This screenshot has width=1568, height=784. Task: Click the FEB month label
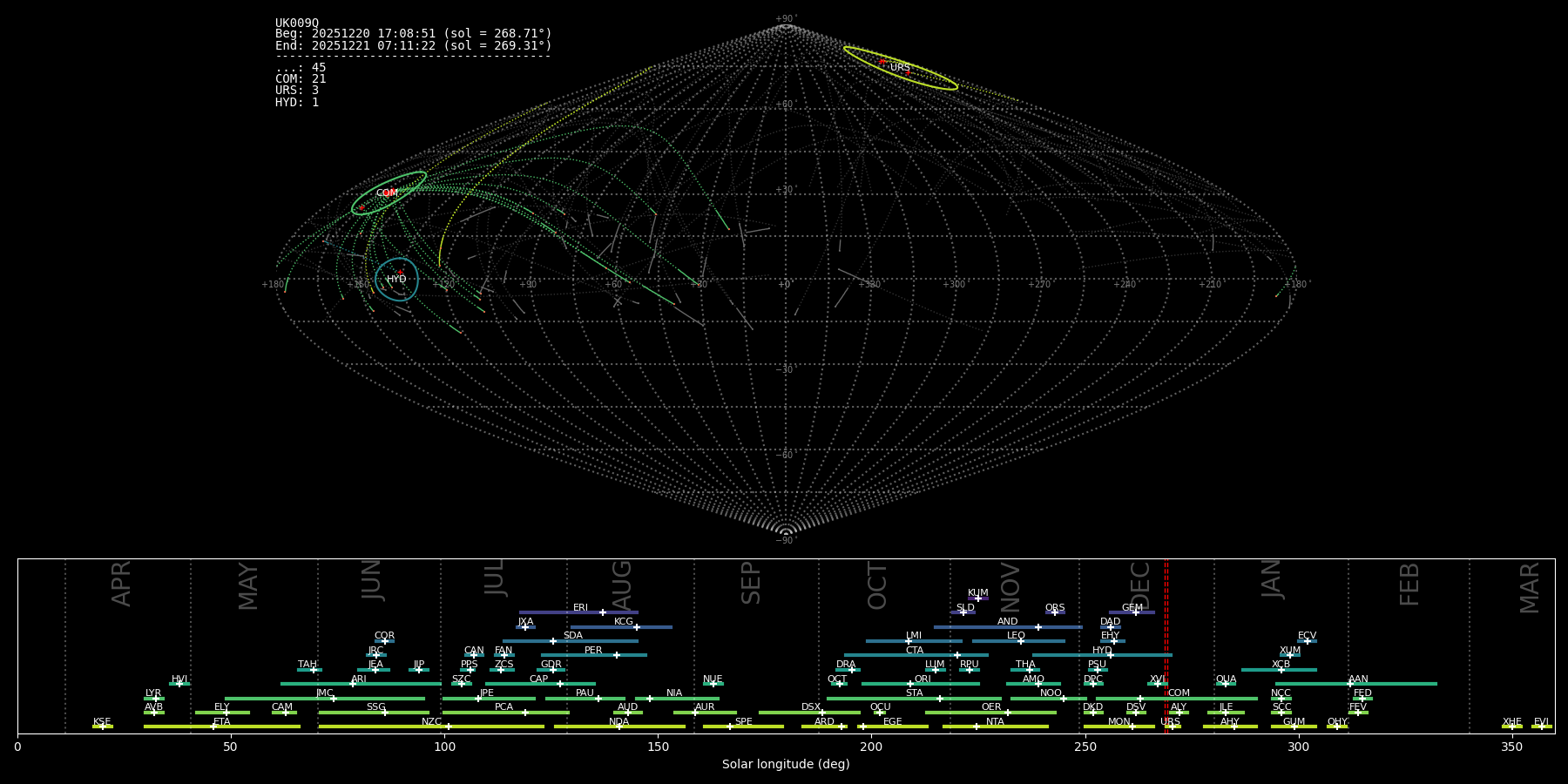click(x=1409, y=585)
